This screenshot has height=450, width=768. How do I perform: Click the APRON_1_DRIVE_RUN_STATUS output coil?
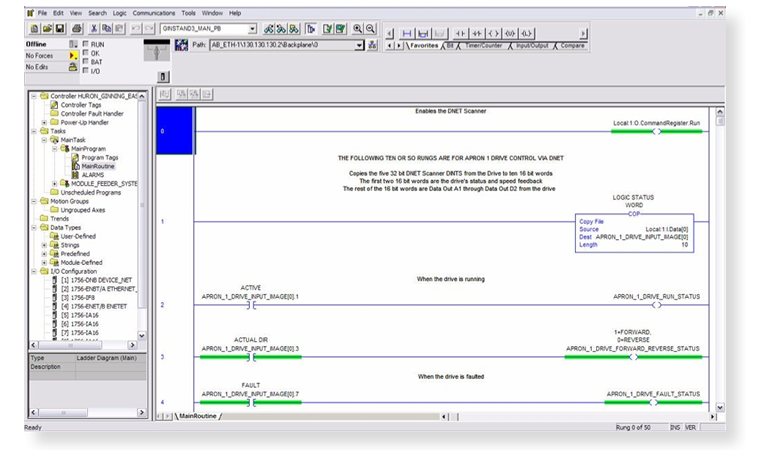click(656, 305)
